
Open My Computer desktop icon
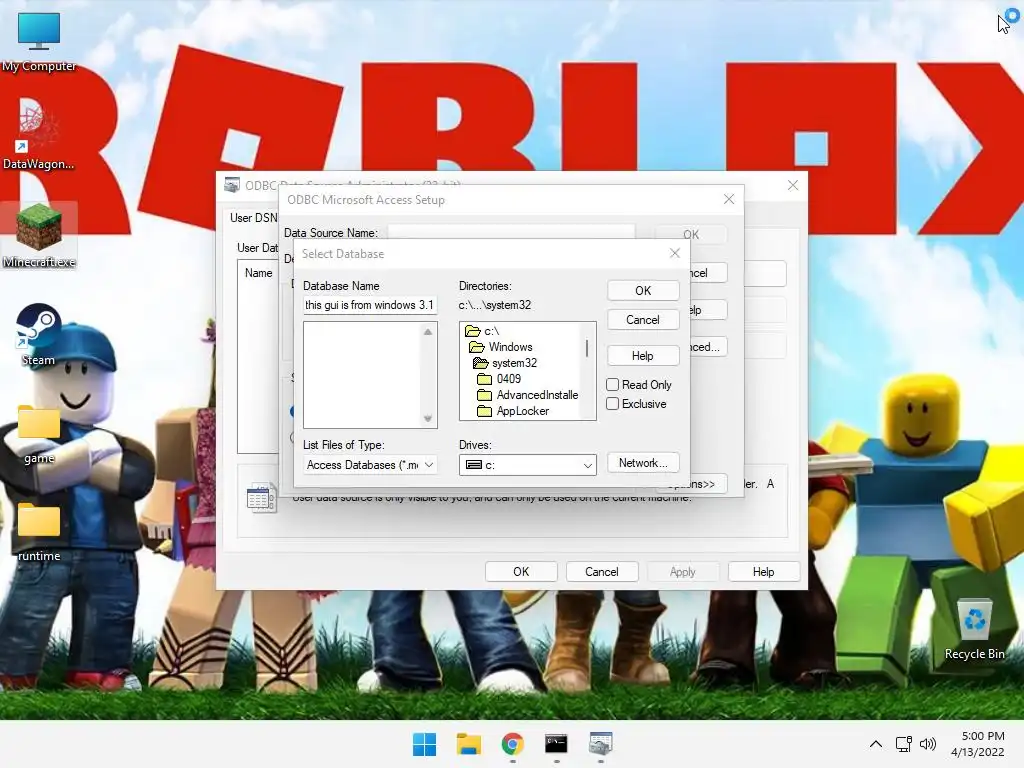(39, 40)
